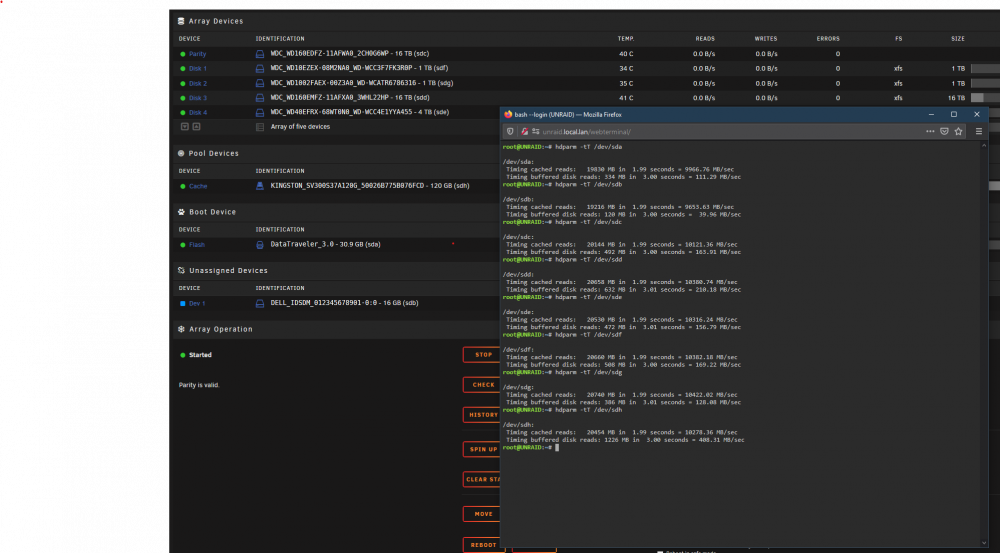Bookmark this page with star icon
Screen dimensions: 1000x553
[959, 131]
